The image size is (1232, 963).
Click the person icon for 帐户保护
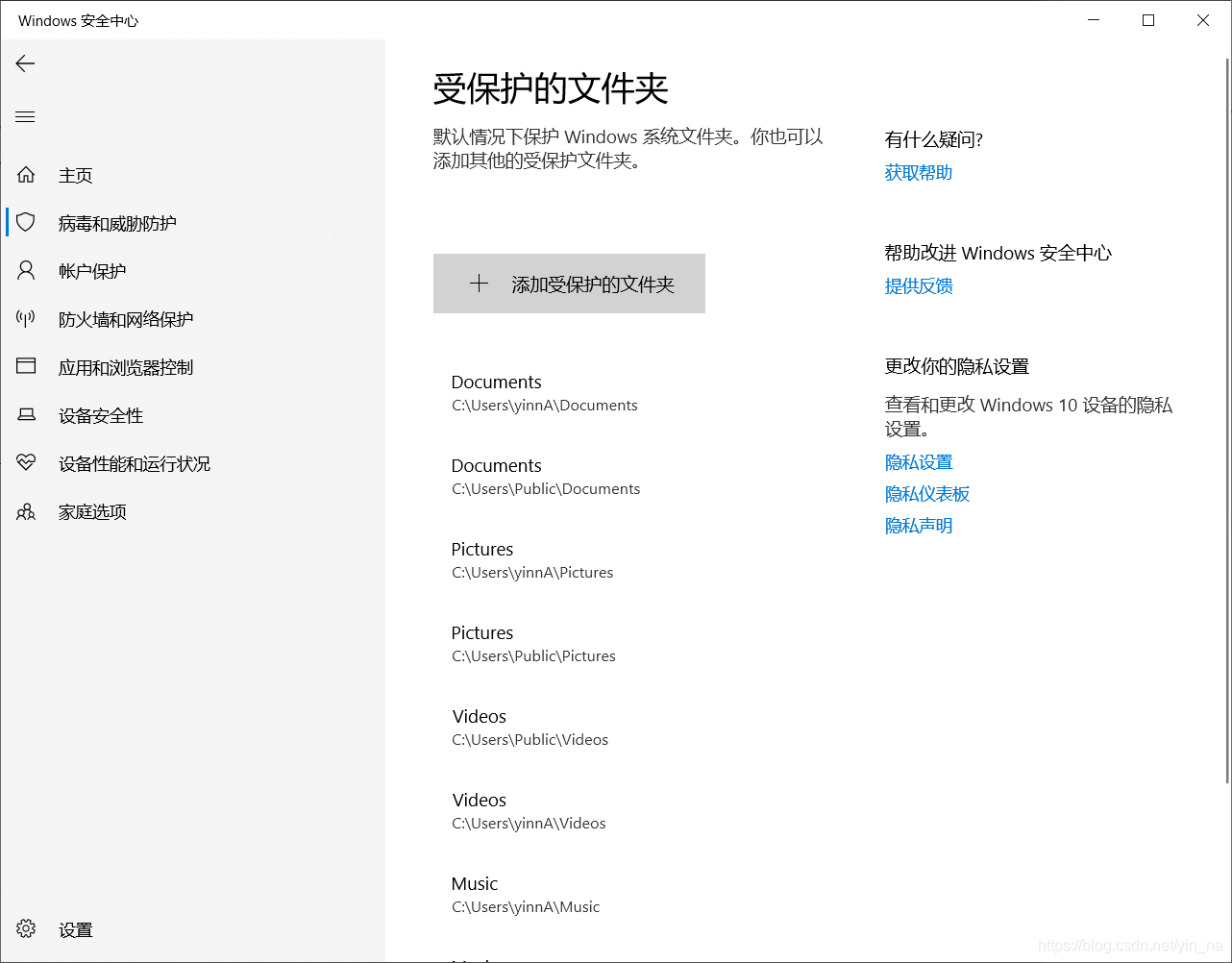coord(26,271)
